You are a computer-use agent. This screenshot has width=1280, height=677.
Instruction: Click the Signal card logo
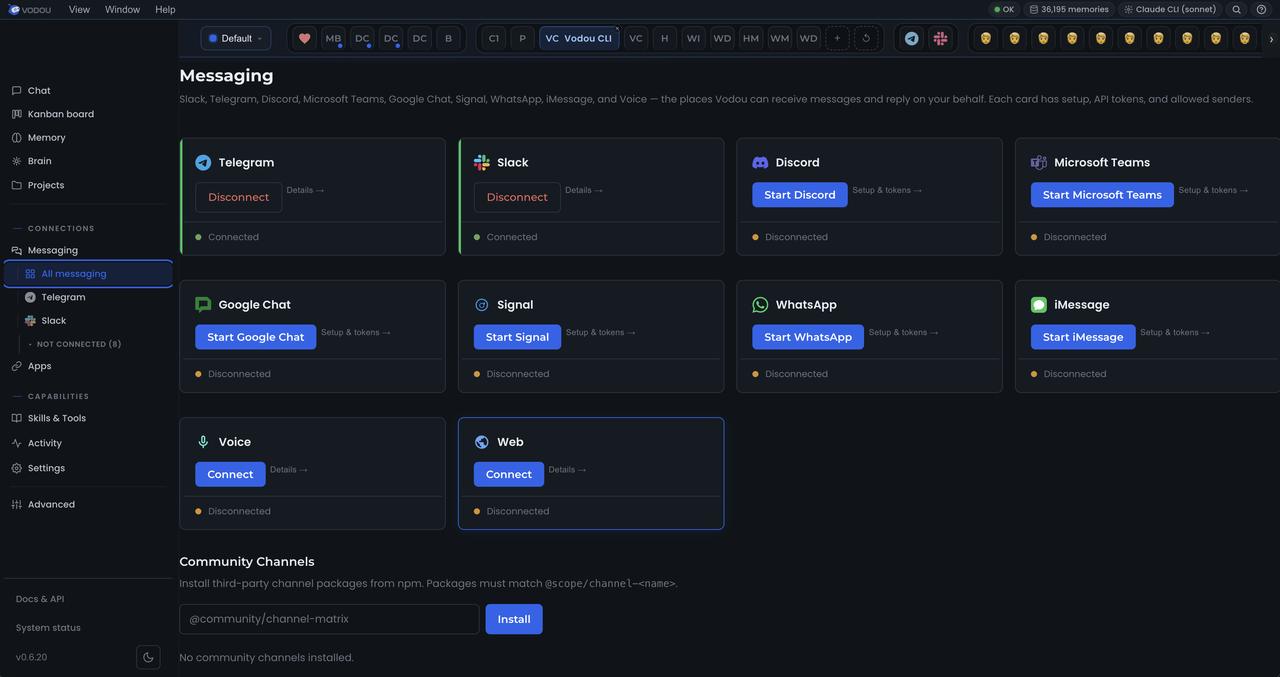[482, 305]
